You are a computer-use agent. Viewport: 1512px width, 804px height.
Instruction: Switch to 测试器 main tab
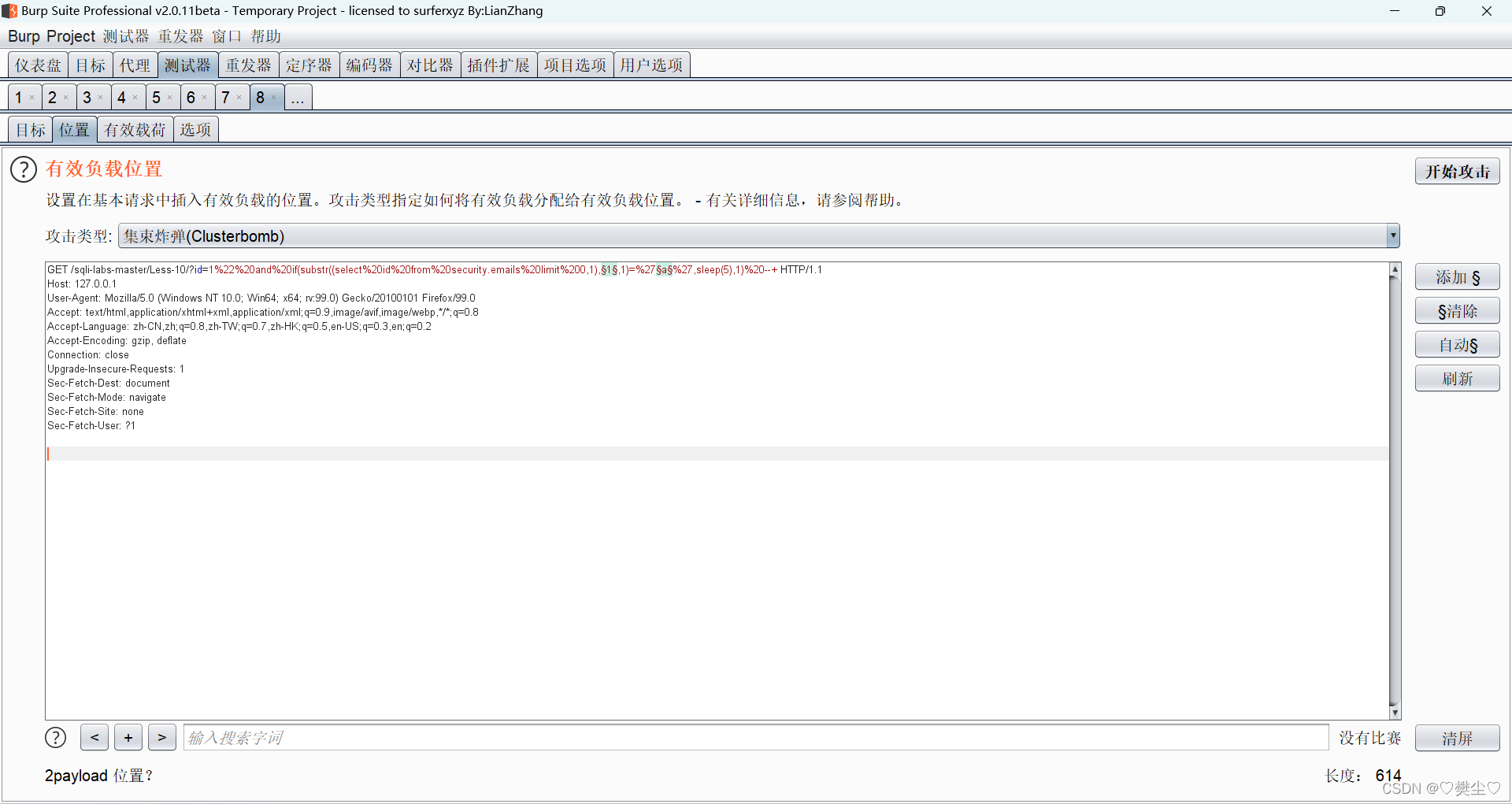187,65
